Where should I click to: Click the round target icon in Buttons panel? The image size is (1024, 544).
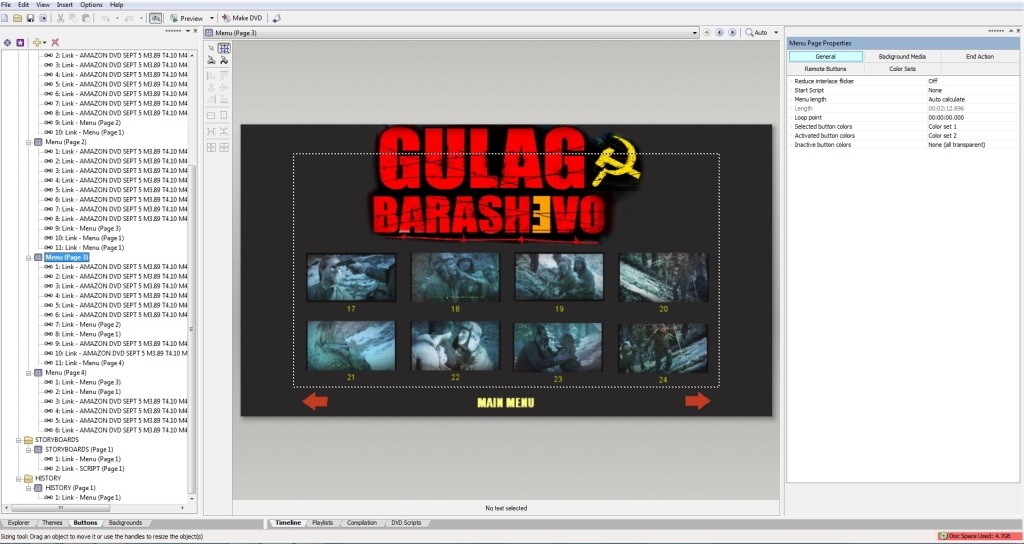7,42
